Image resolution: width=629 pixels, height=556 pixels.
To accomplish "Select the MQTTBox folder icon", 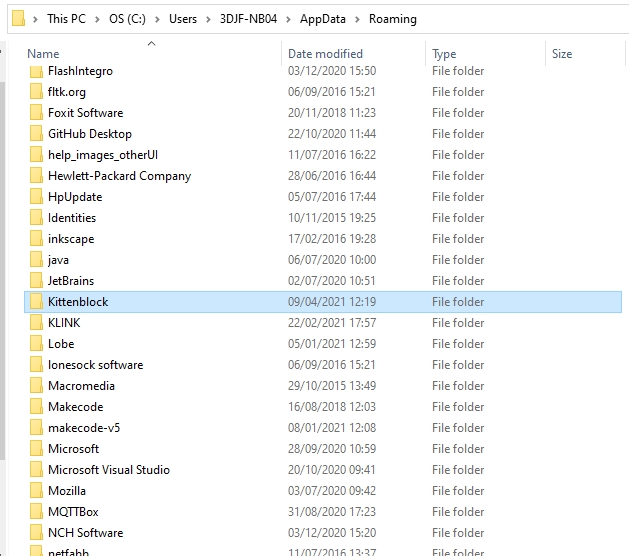I will [x=36, y=512].
